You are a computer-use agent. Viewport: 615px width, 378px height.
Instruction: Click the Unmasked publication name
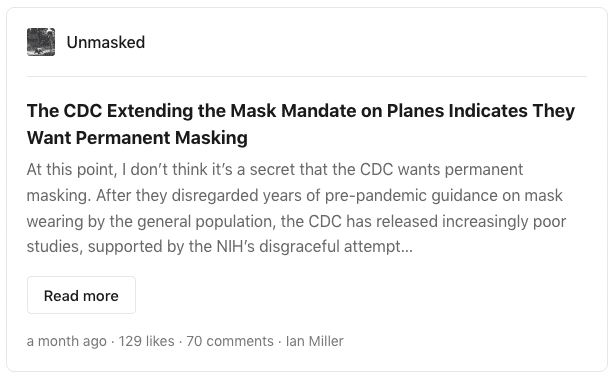tap(106, 42)
